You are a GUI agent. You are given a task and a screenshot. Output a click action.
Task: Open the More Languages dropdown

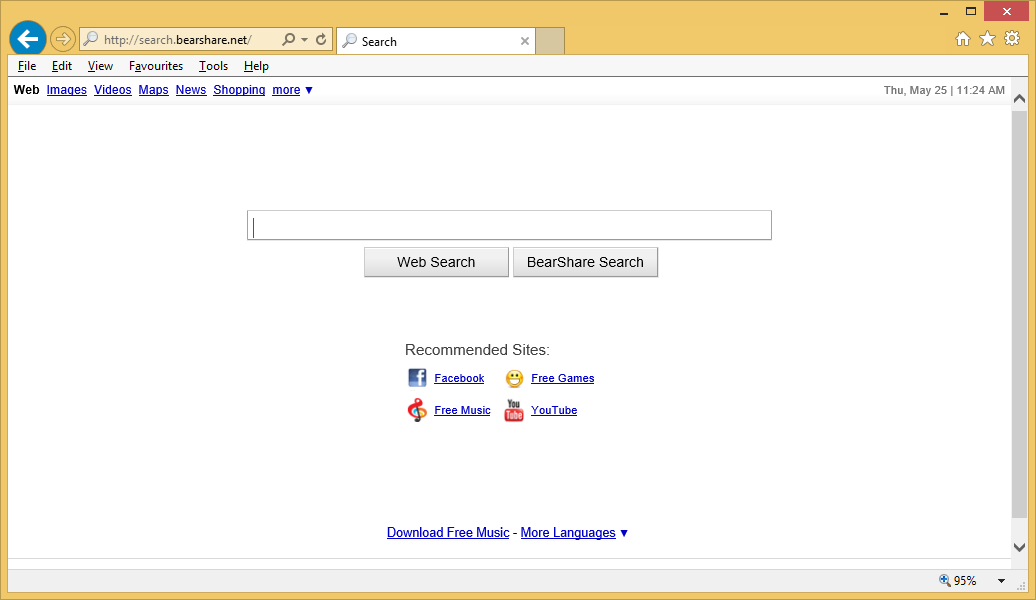[574, 533]
